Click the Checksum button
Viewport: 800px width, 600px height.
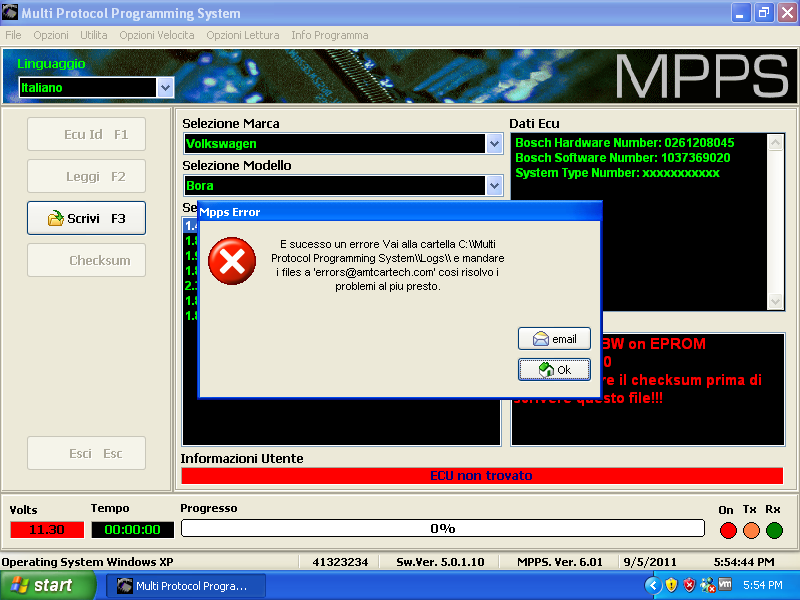86,260
